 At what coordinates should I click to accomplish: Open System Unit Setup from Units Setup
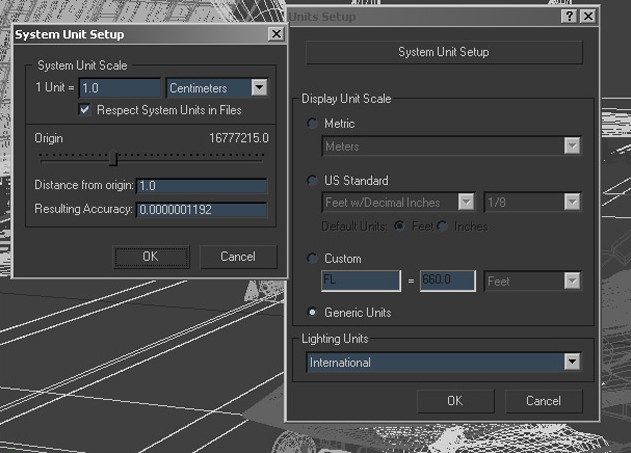tap(444, 52)
